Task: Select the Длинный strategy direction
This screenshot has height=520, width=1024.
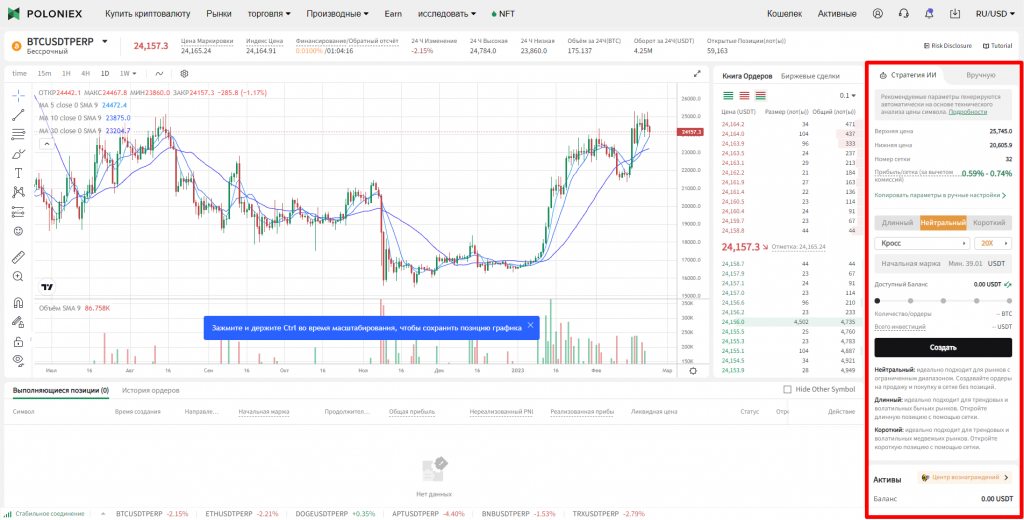Action: [896, 223]
